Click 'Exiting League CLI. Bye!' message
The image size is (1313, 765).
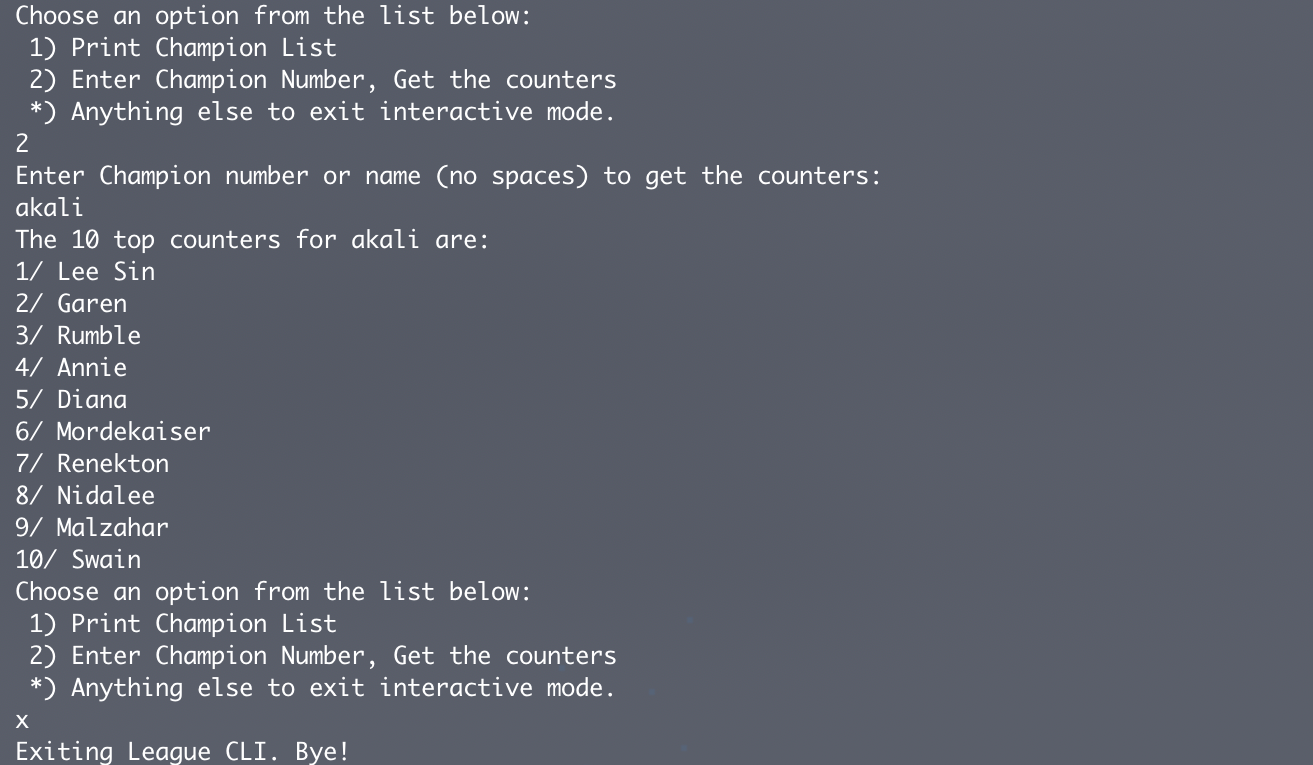click(x=183, y=751)
